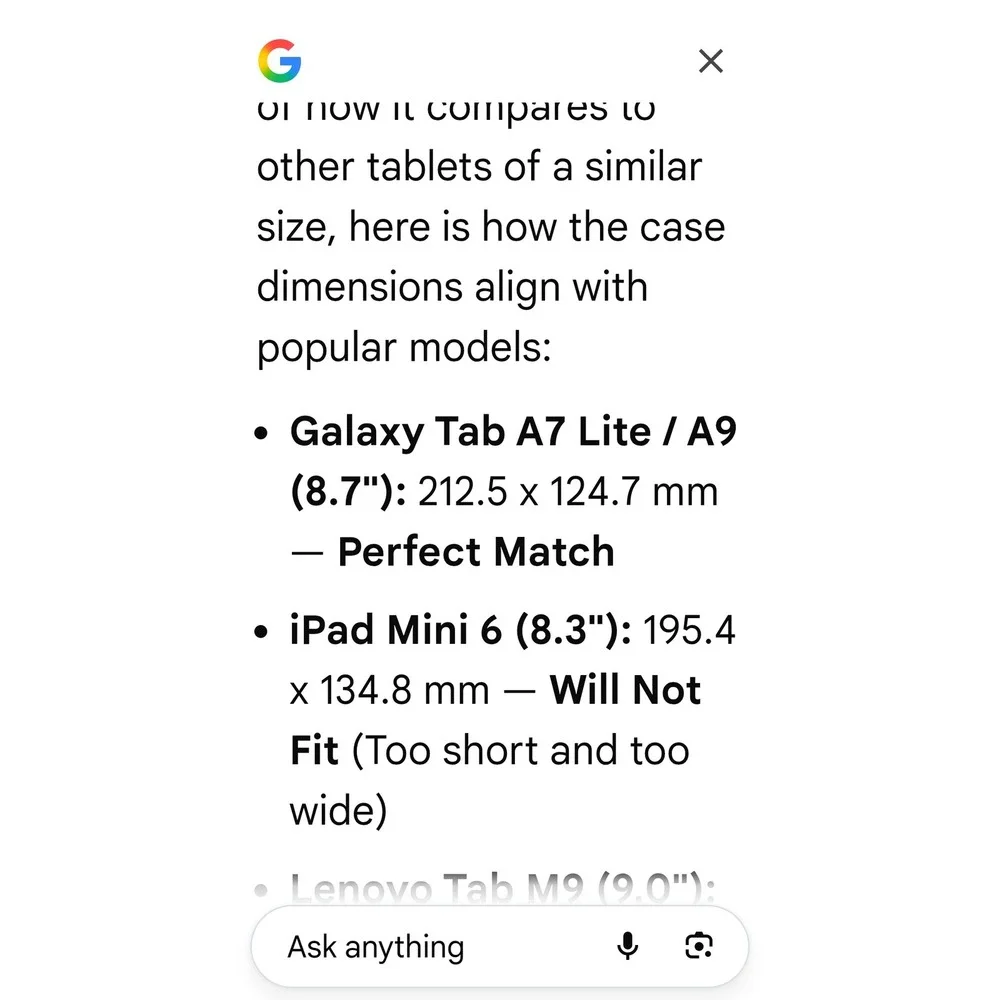Viewport: 1000px width, 1000px height.
Task: Close the Google AI overlay
Action: (710, 61)
